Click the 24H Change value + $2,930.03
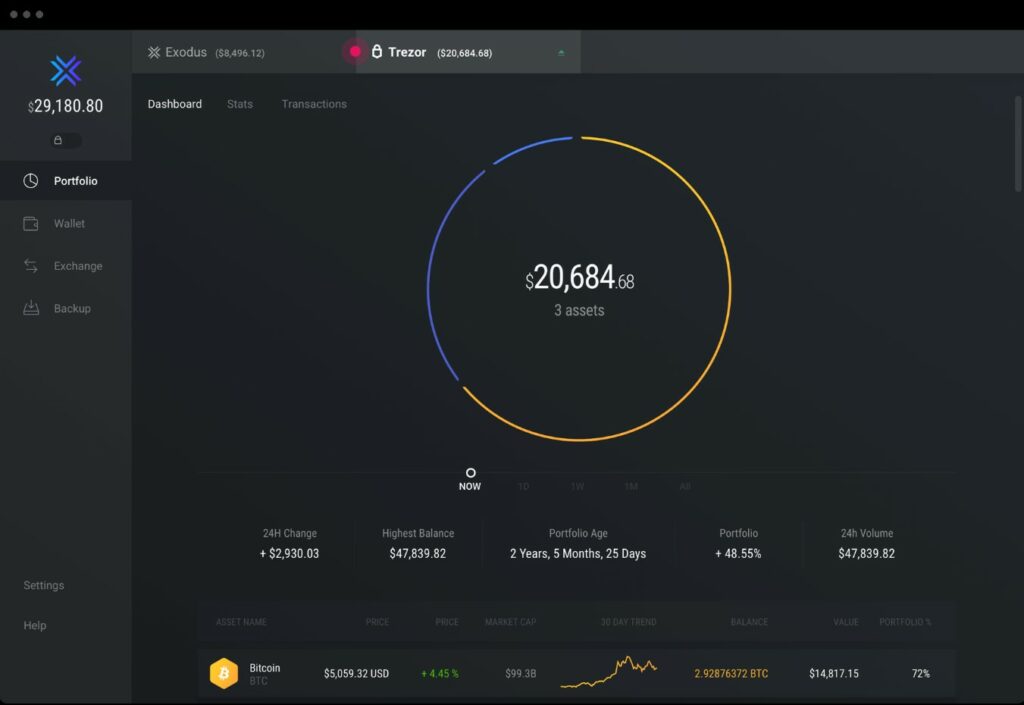Screen dimensions: 1024x705 [289, 554]
